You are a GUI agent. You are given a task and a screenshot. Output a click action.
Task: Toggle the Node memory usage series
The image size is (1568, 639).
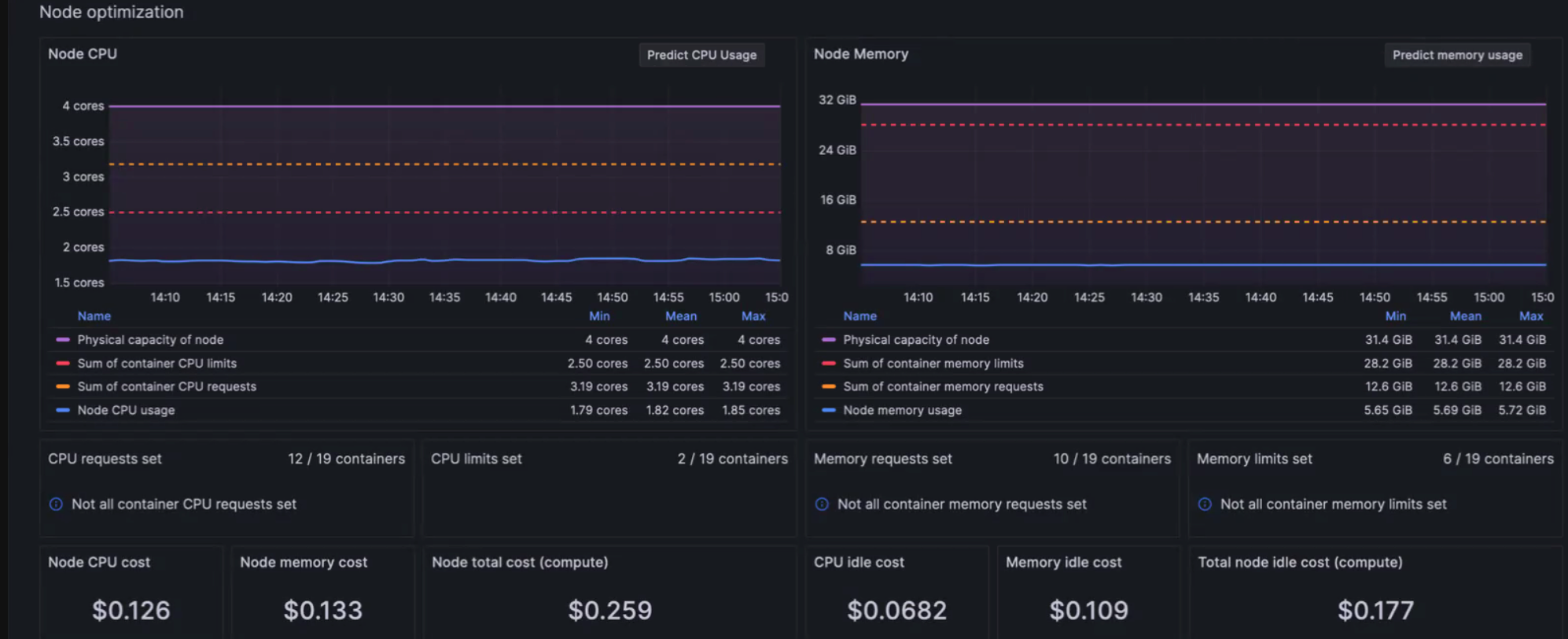click(902, 410)
